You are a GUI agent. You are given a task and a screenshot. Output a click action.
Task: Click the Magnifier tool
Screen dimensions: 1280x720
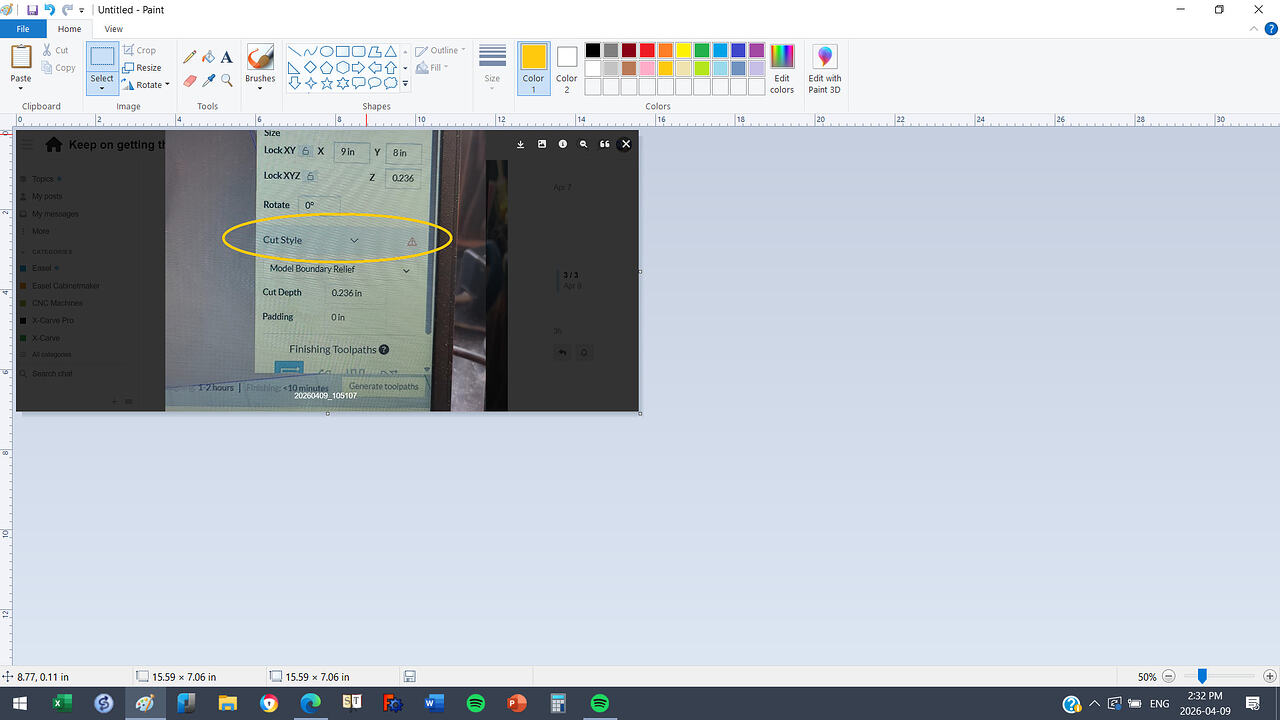point(227,81)
